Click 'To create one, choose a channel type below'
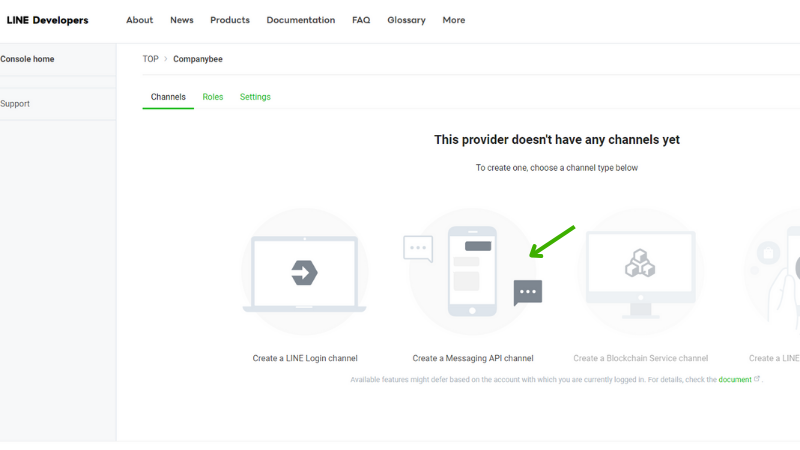Image resolution: width=800 pixels, height=450 pixels. [557, 168]
